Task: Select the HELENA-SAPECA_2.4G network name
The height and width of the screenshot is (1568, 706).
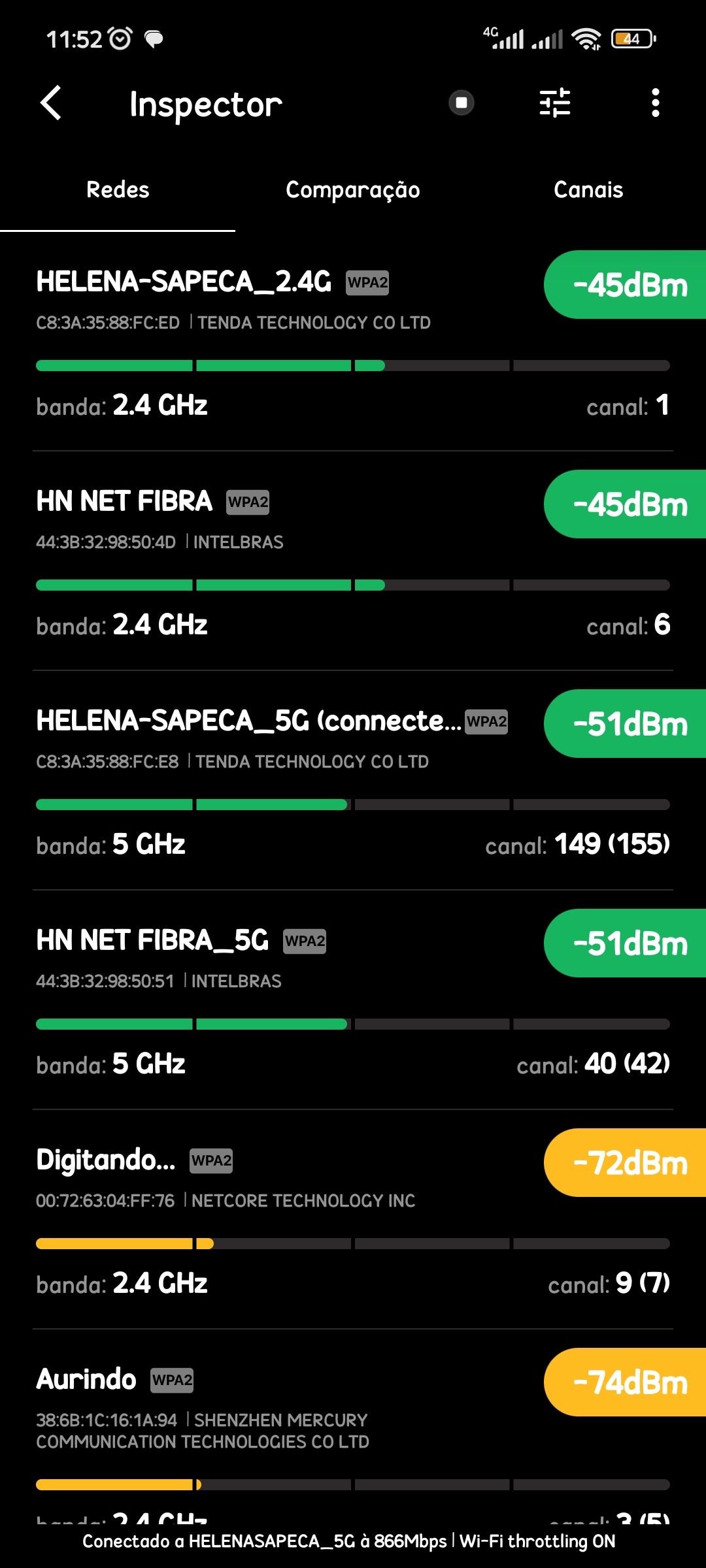Action: click(x=184, y=282)
